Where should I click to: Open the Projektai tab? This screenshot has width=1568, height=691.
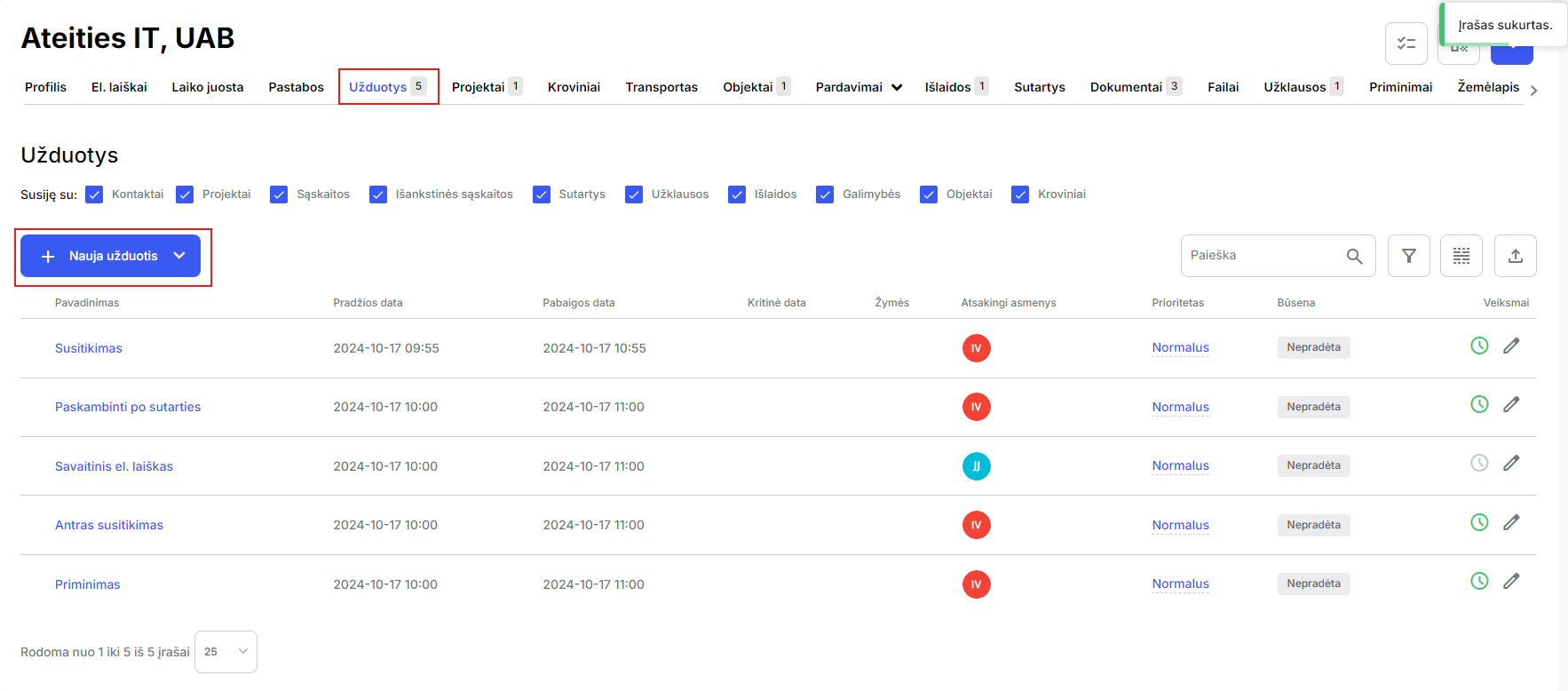point(487,87)
